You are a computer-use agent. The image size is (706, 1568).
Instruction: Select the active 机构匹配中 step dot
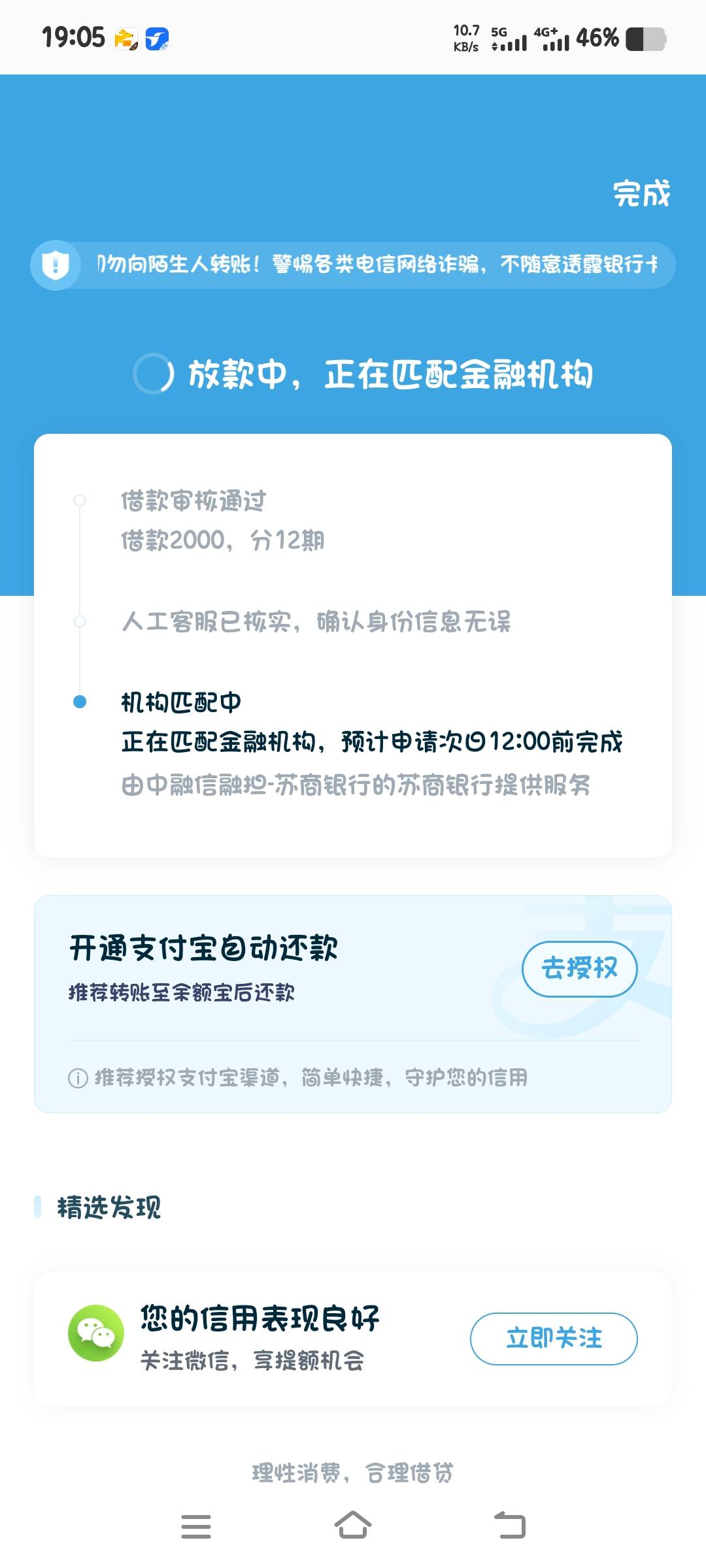coord(80,702)
